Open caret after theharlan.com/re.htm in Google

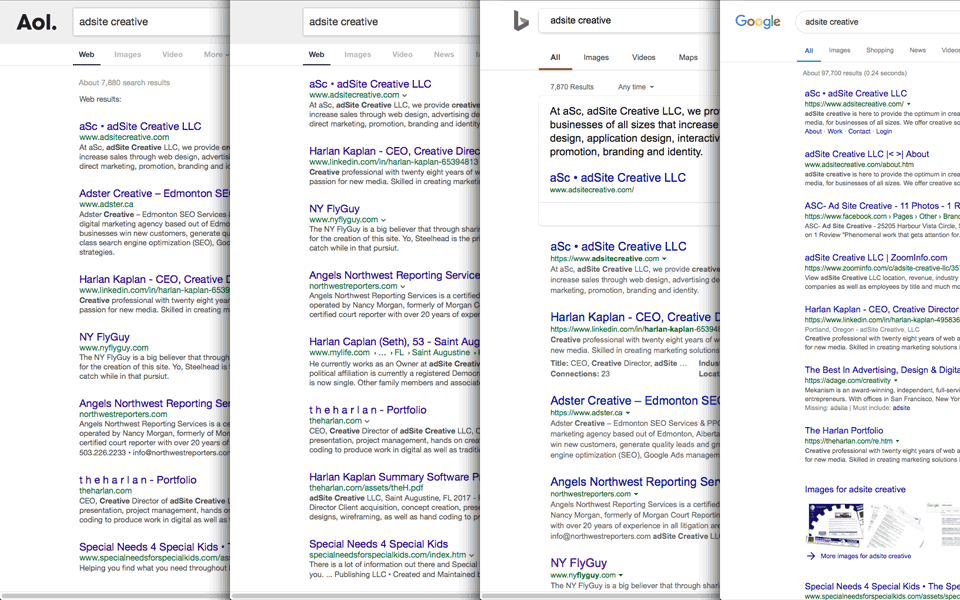[x=898, y=441]
